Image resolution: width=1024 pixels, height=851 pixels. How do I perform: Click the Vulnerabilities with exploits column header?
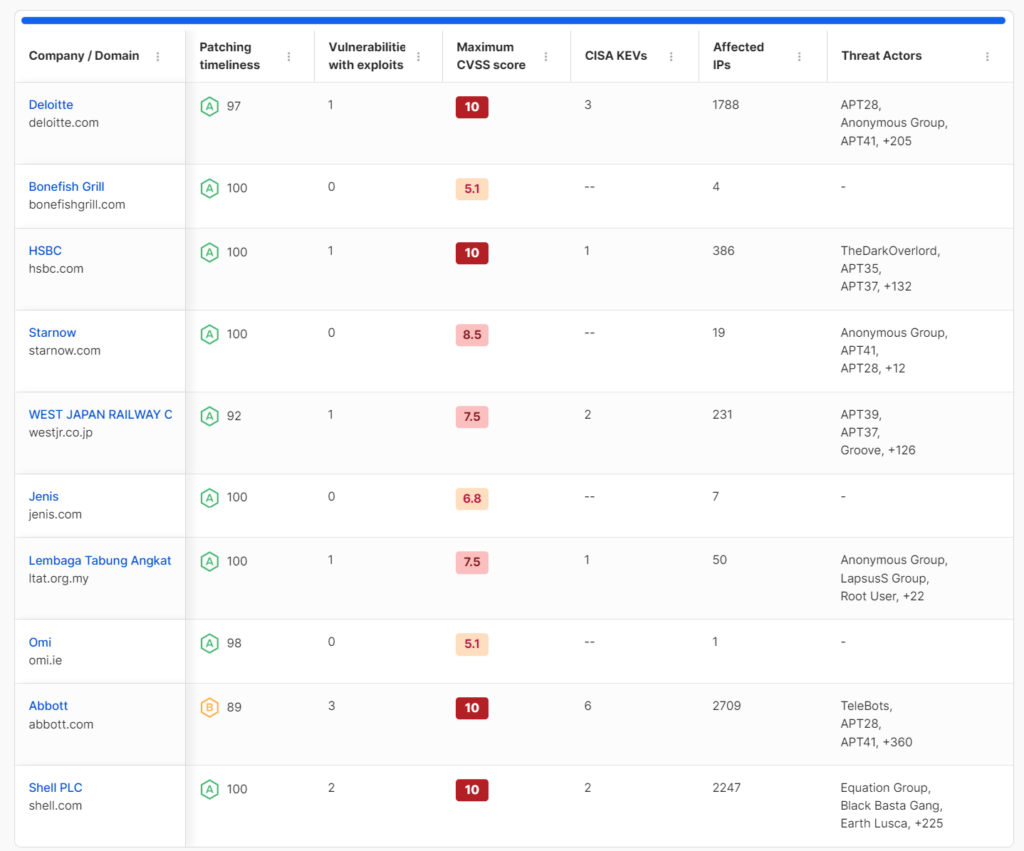[367, 56]
